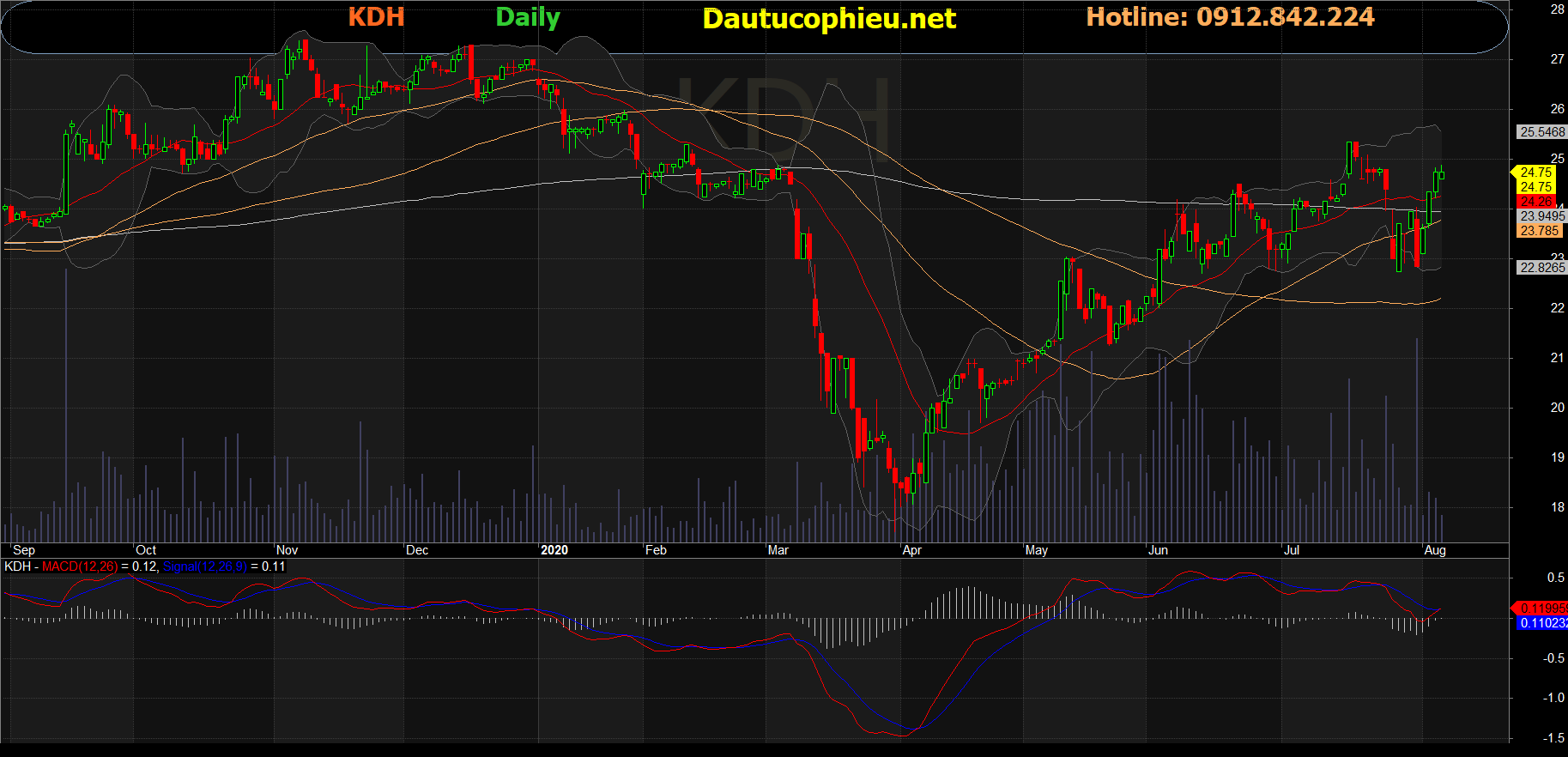1568x757 pixels.
Task: Click the Sep month label on time axis
Action: pyautogui.click(x=24, y=550)
